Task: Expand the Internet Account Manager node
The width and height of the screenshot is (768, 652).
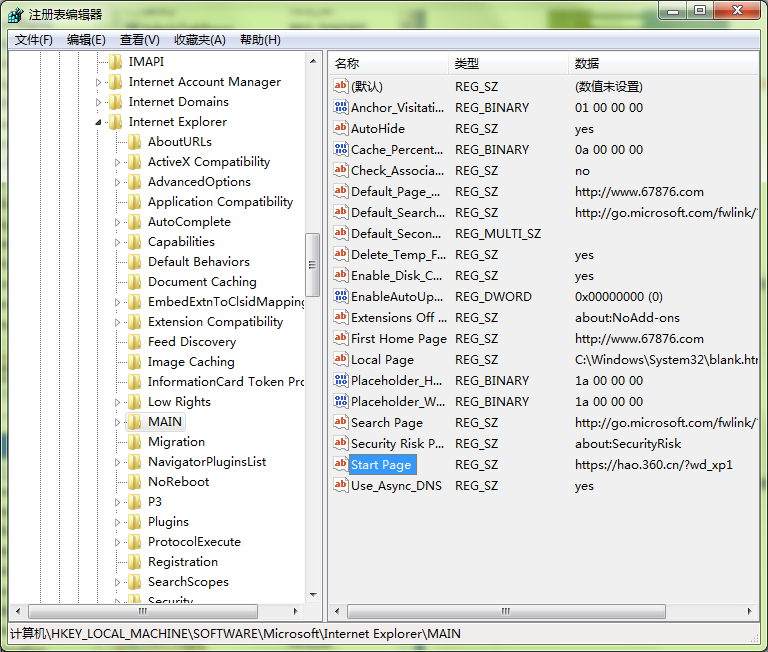Action: point(98,82)
